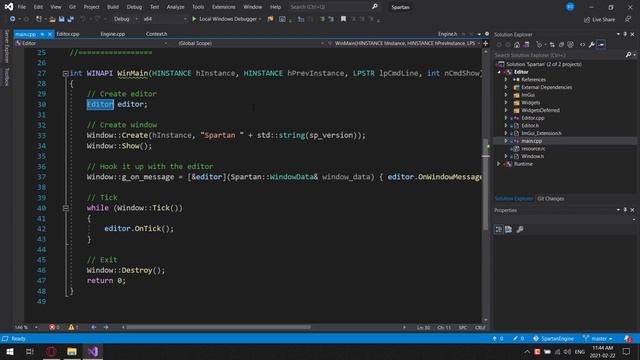Open the File menu

coord(22,7)
